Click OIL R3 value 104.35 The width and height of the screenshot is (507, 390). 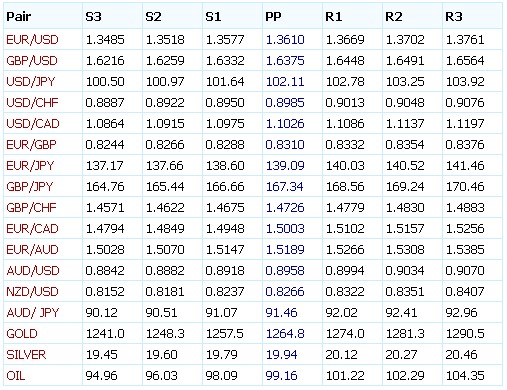465,376
